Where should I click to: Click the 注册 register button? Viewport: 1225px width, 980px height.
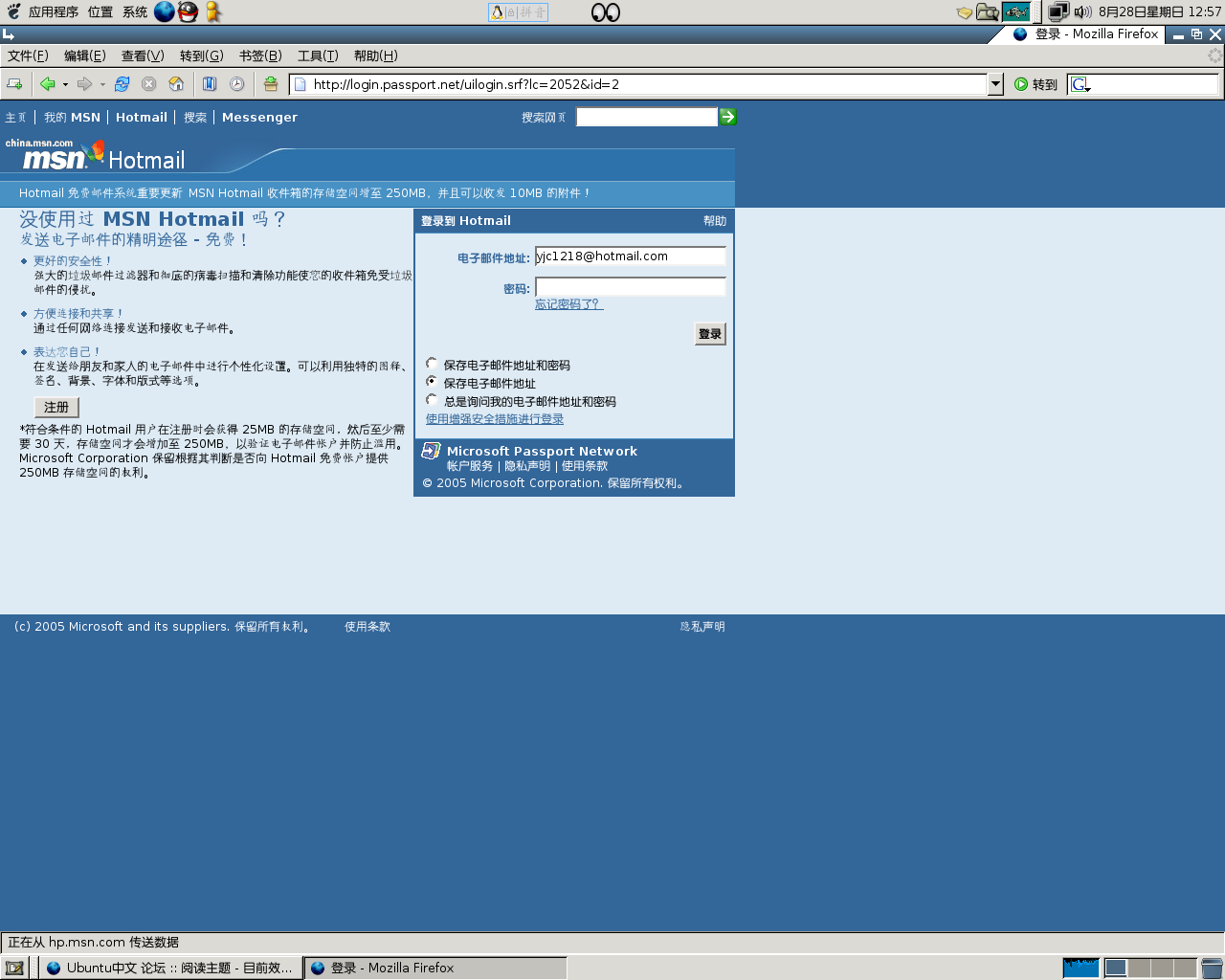56,407
